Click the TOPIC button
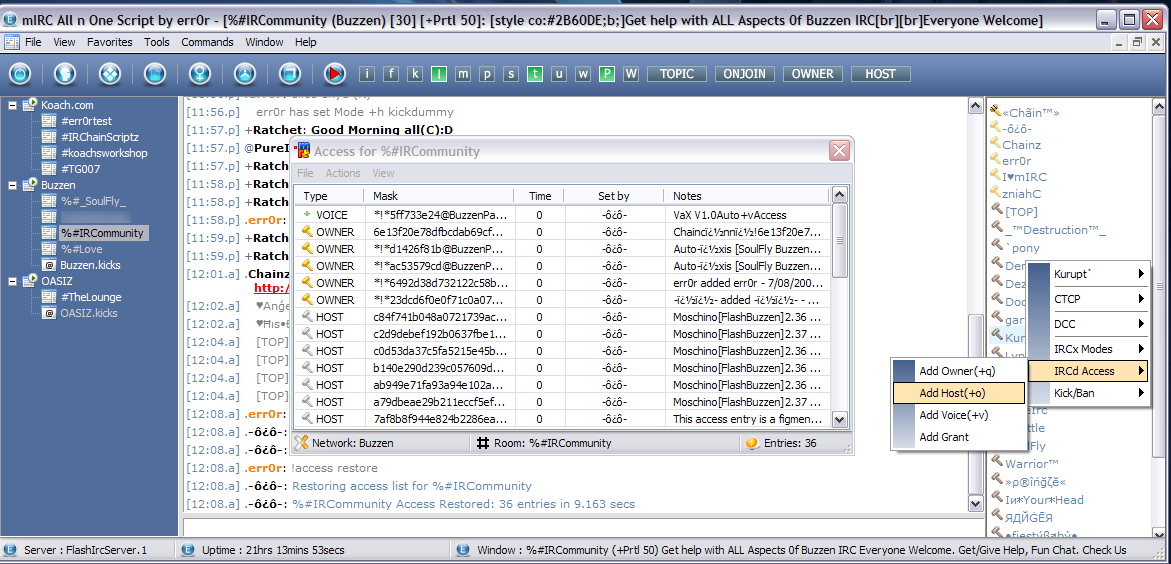The image size is (1171, 564). 677,74
